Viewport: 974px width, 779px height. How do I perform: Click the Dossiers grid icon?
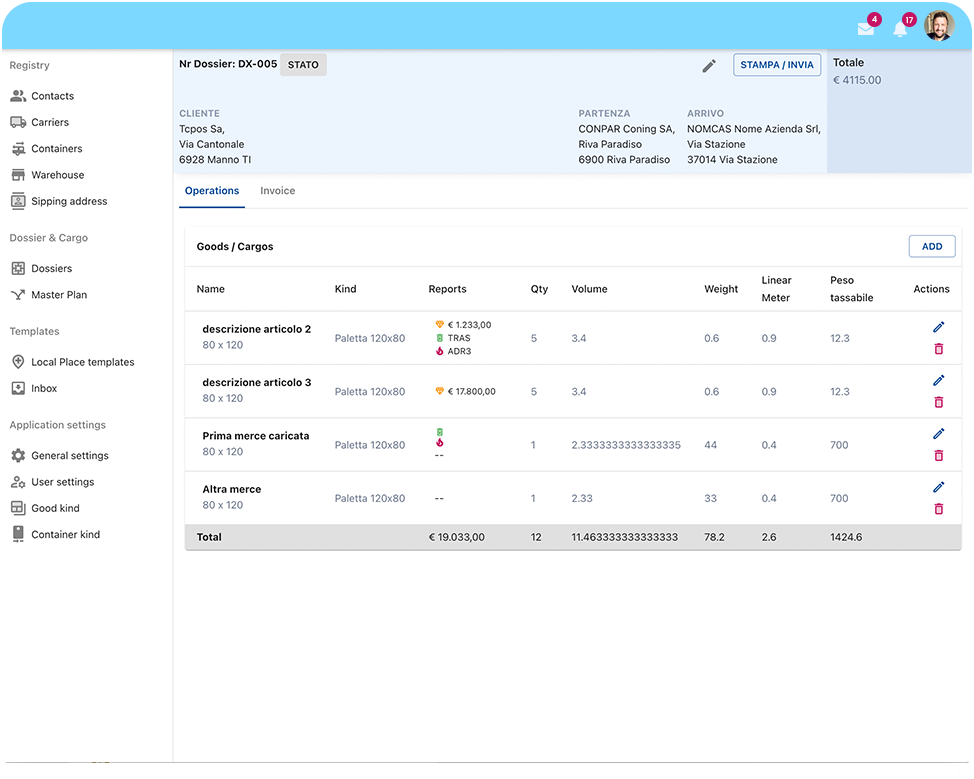18,268
